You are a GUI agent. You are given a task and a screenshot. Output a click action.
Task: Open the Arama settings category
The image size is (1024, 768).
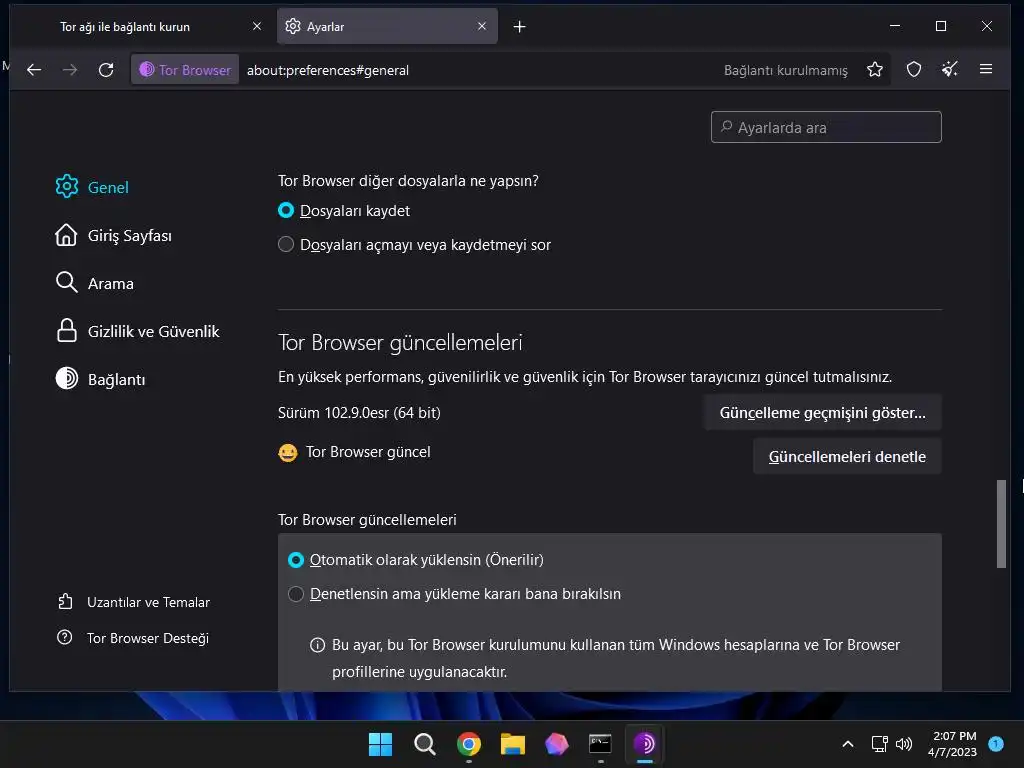click(95, 283)
